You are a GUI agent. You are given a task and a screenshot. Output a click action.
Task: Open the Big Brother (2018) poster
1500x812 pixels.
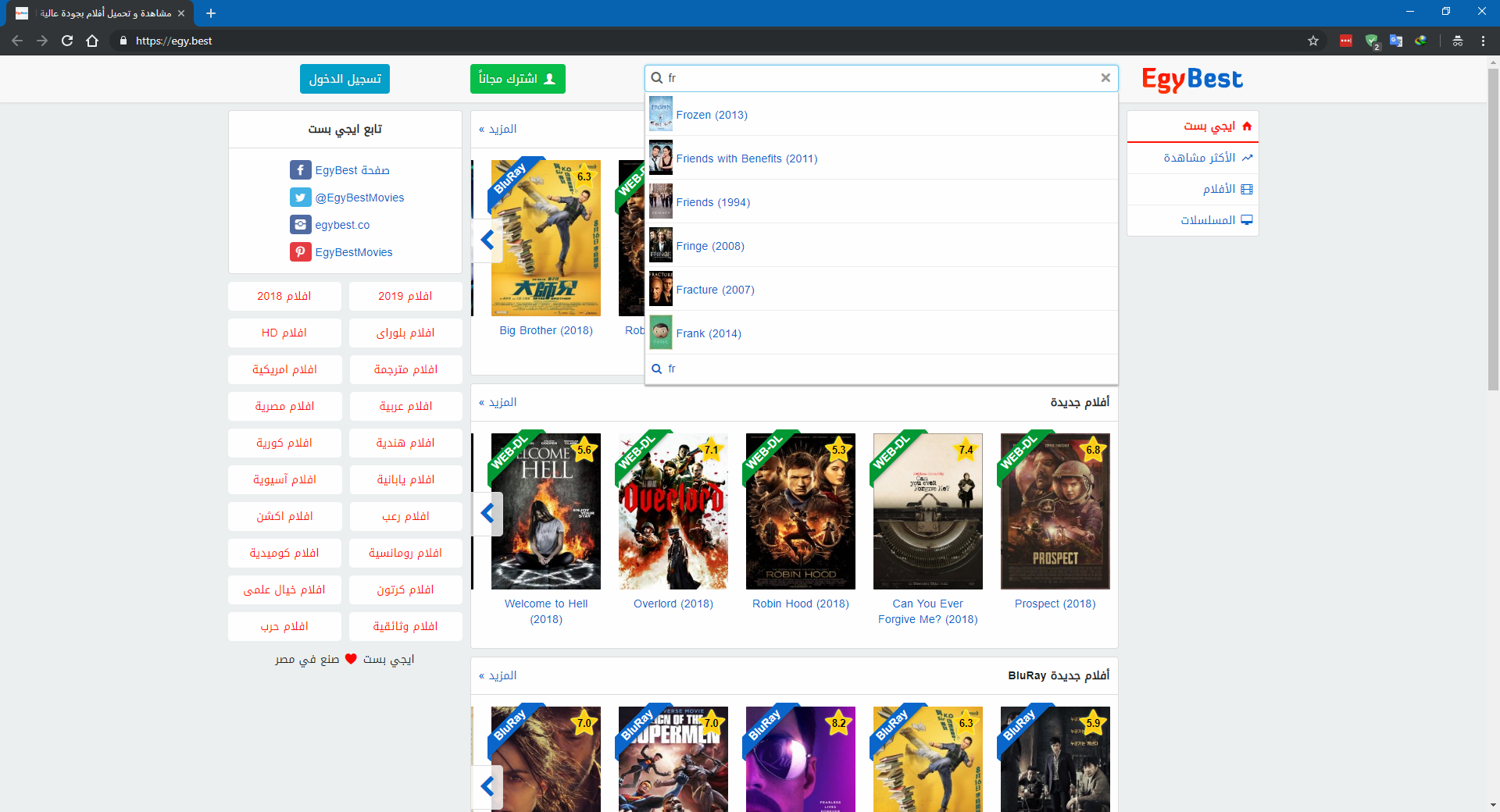pos(546,238)
